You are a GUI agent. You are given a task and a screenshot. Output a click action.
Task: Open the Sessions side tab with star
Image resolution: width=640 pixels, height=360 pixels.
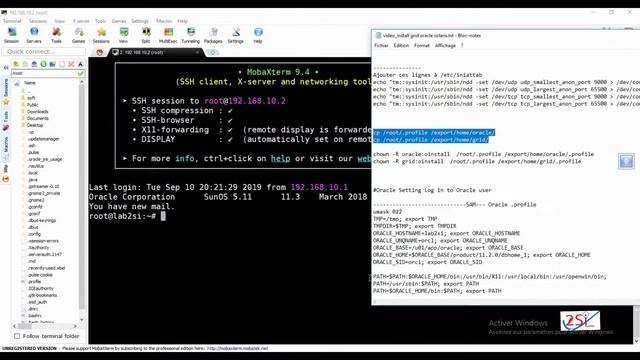pyautogui.click(x=6, y=92)
